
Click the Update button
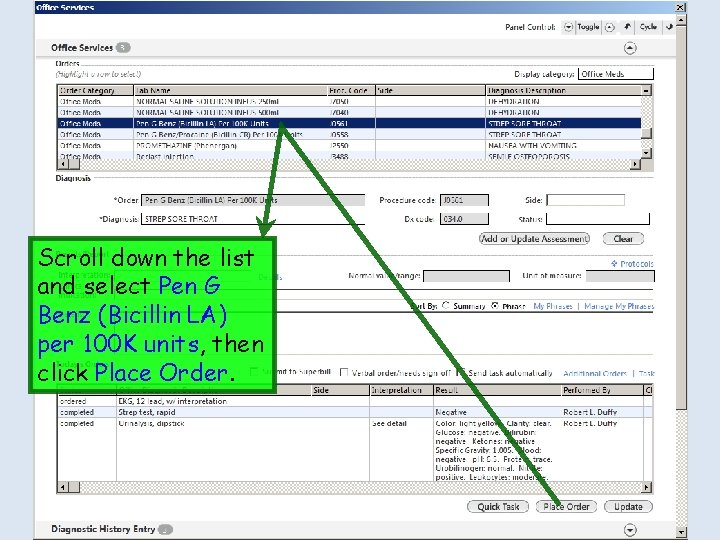pos(628,506)
